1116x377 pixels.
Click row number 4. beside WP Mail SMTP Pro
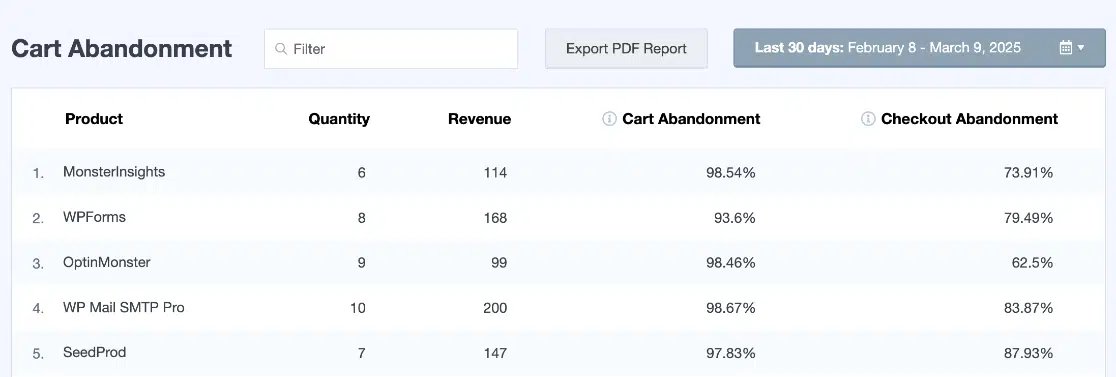point(38,309)
